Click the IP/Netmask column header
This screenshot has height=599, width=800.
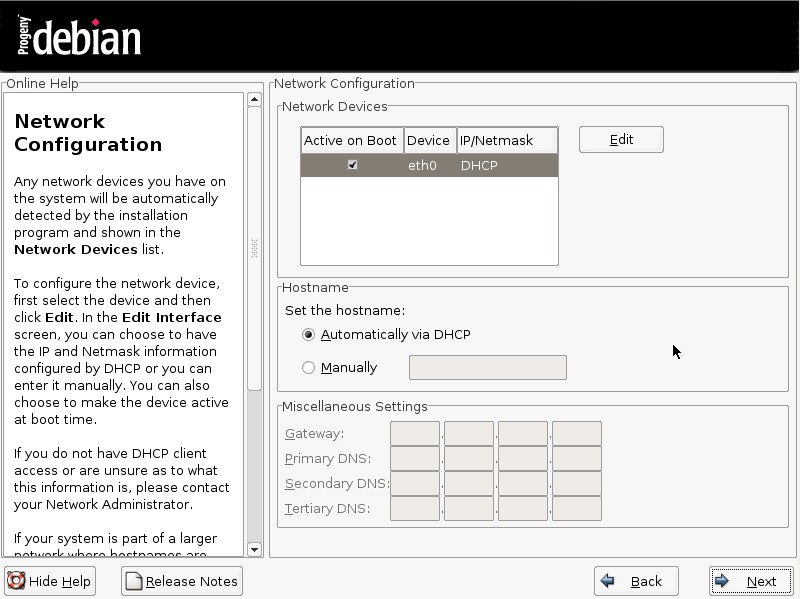tap(506, 141)
